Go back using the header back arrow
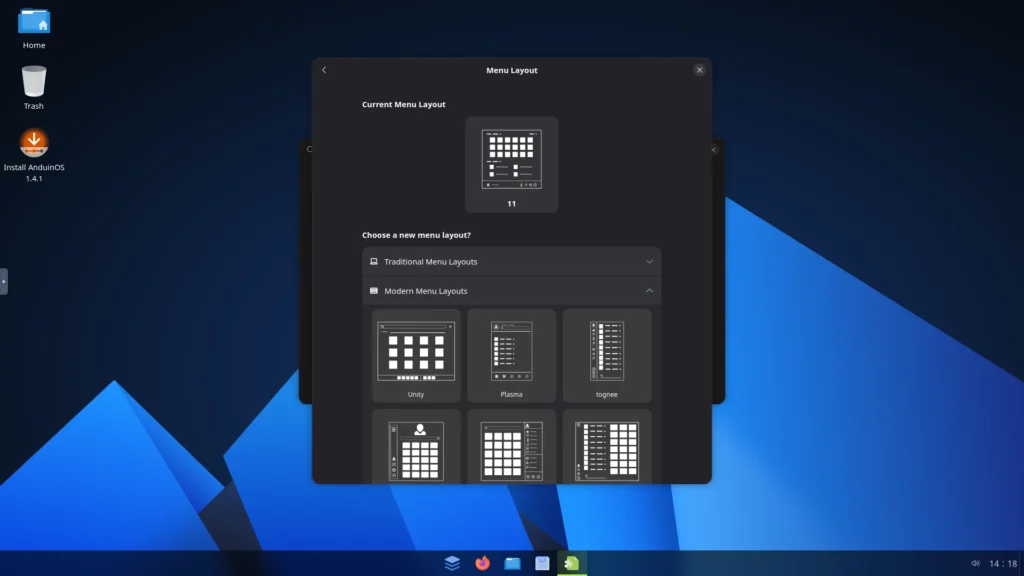1024x576 pixels. coord(324,70)
